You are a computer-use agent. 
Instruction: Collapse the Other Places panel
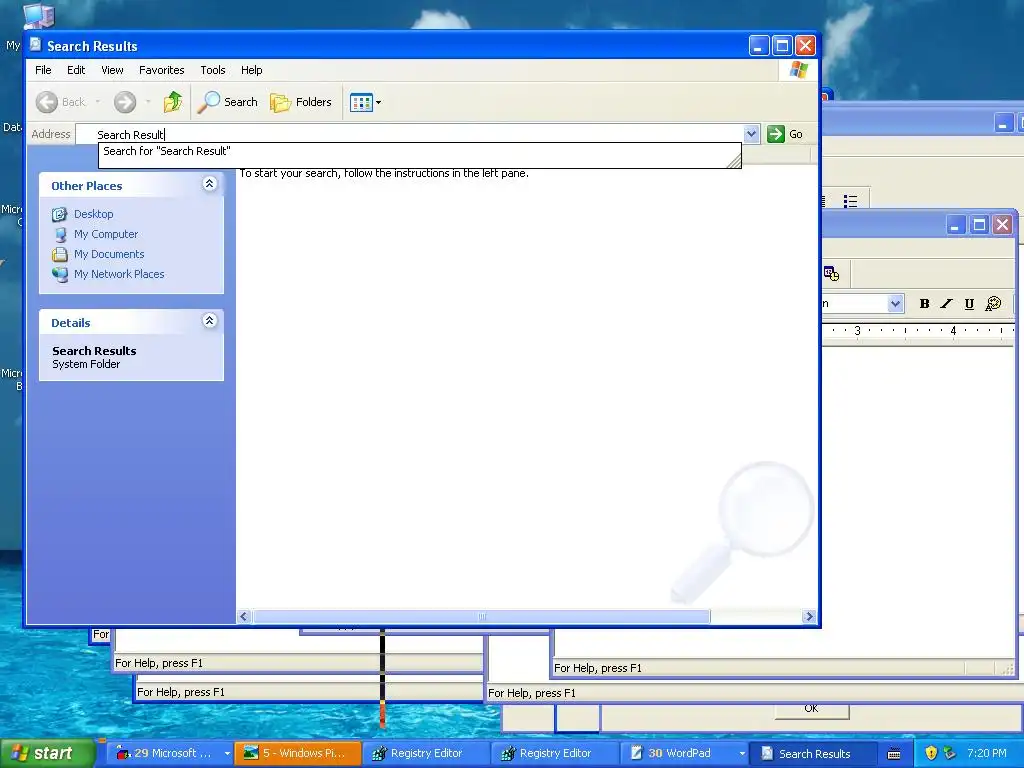pyautogui.click(x=210, y=184)
